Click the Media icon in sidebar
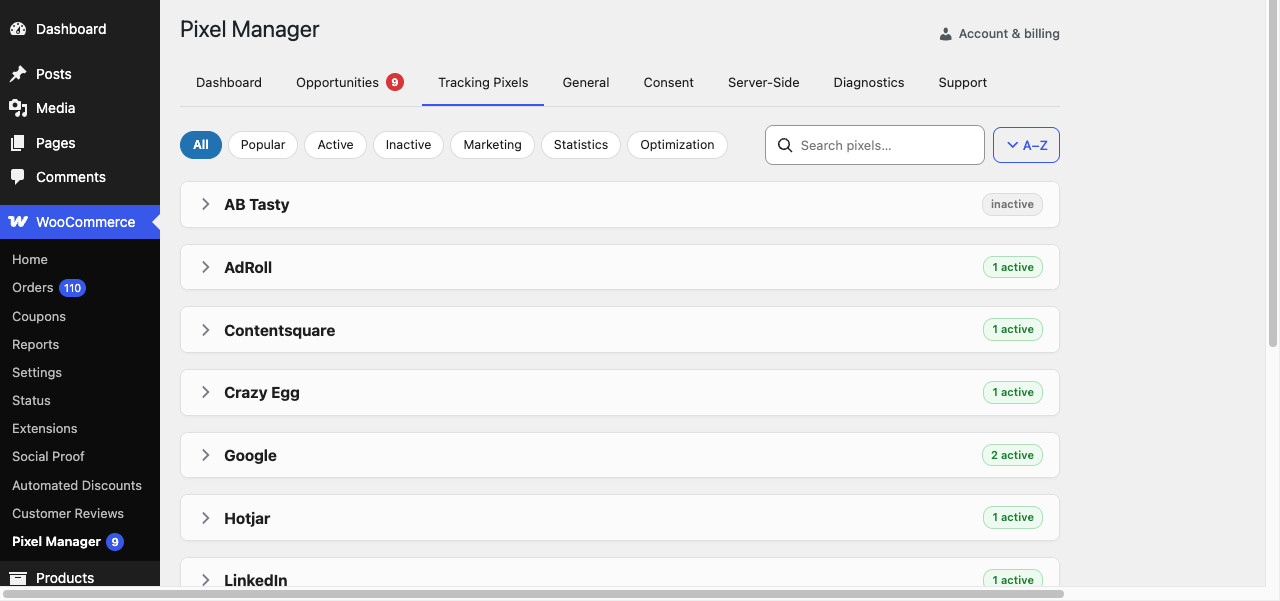Viewport: 1280px width, 601px height. coord(18,108)
